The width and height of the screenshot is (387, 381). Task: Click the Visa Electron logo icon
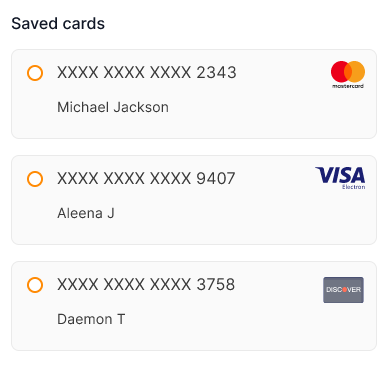[x=340, y=178]
